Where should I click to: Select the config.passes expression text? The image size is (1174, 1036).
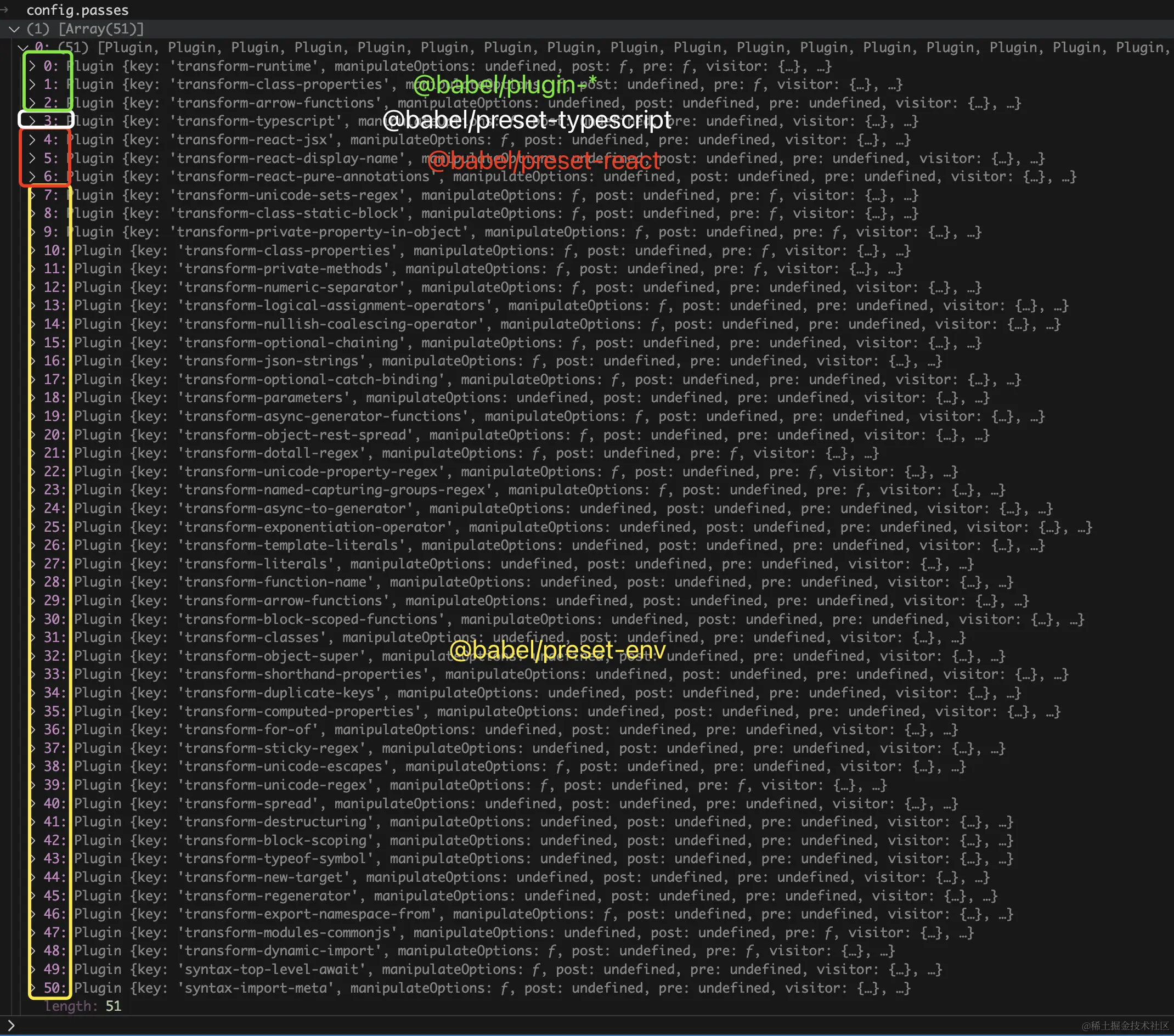pos(77,10)
